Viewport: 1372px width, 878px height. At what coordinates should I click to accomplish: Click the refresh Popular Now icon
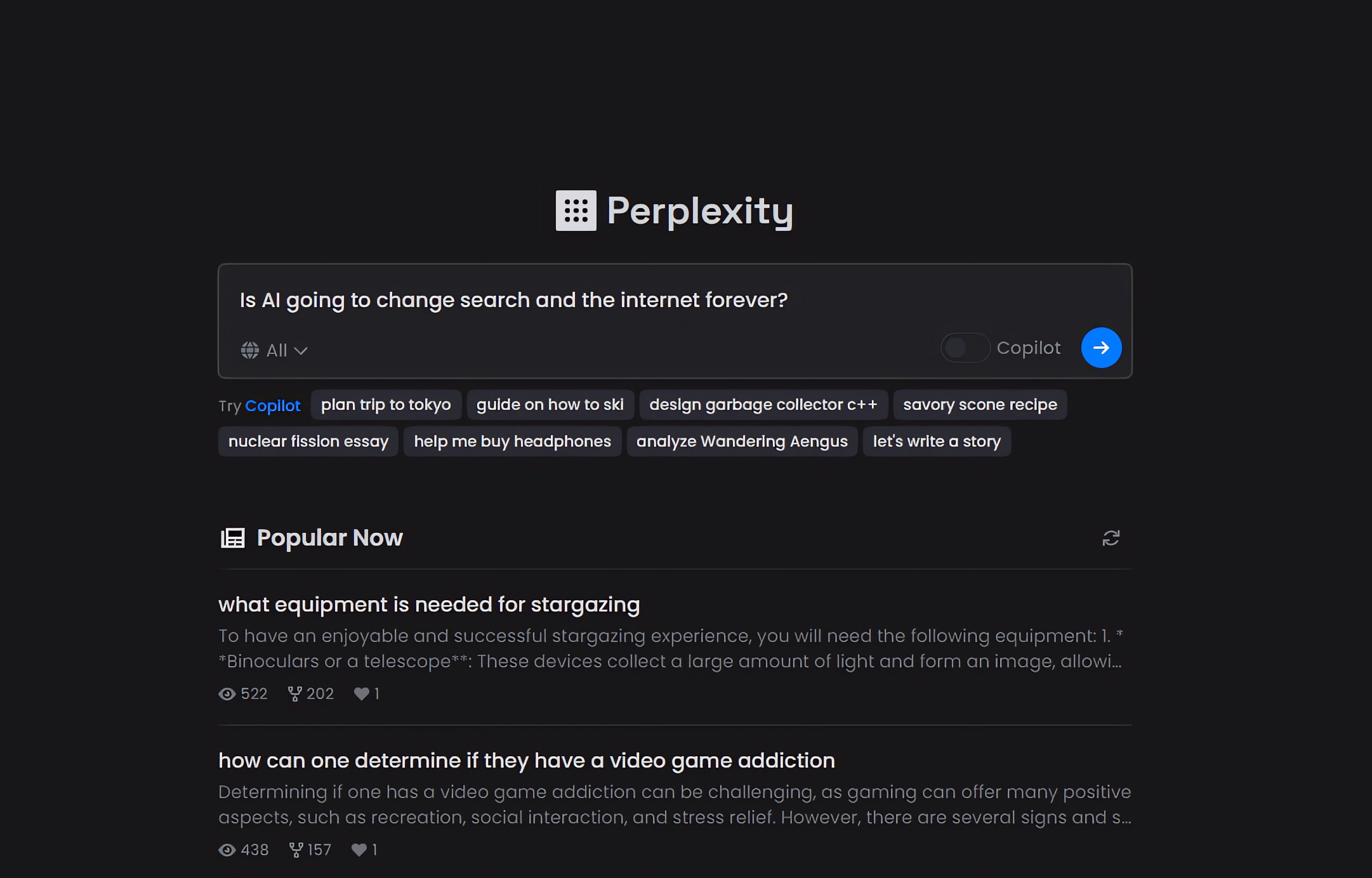pos(1111,537)
